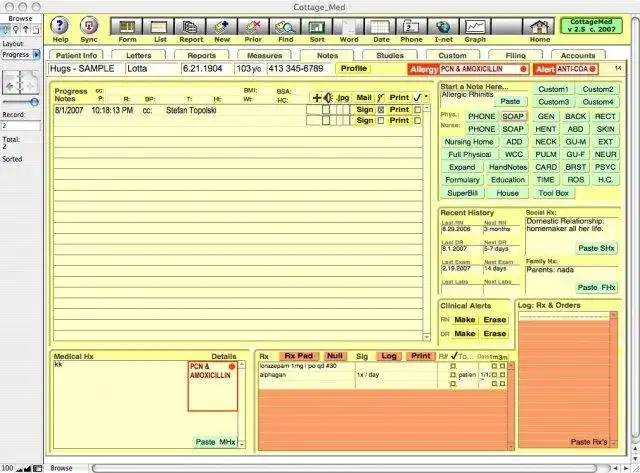Image resolution: width=640 pixels, height=473 pixels.
Task: Open the Date calendar icon
Action: pos(380,27)
